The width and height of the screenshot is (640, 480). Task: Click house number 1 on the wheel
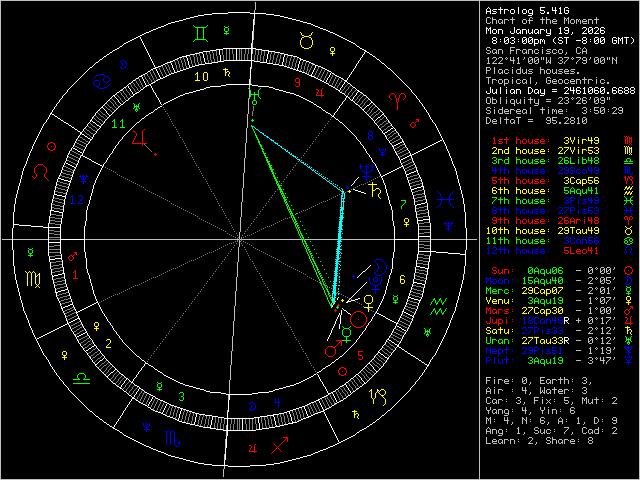pyautogui.click(x=75, y=275)
